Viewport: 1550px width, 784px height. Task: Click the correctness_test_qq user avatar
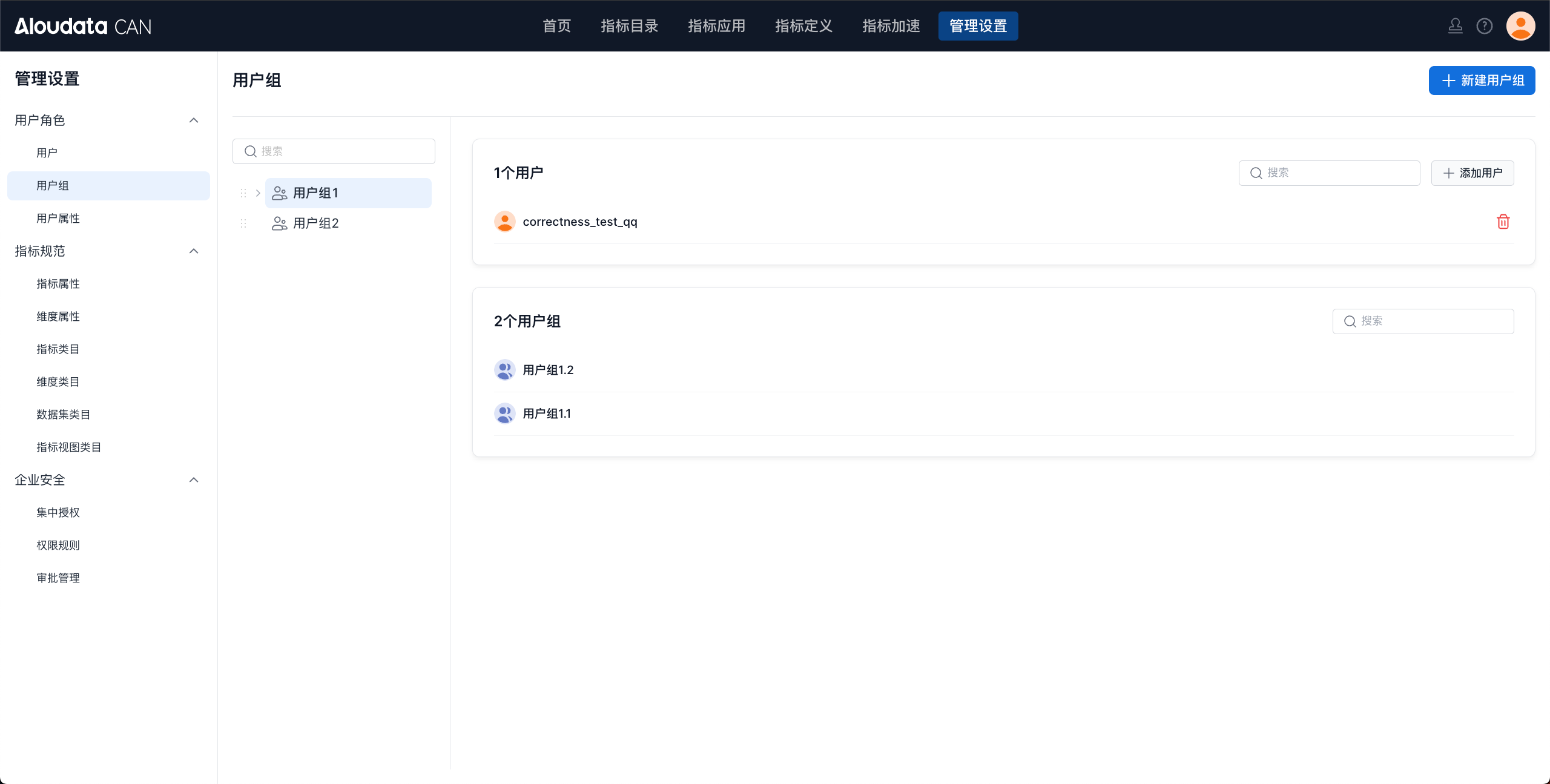point(504,222)
